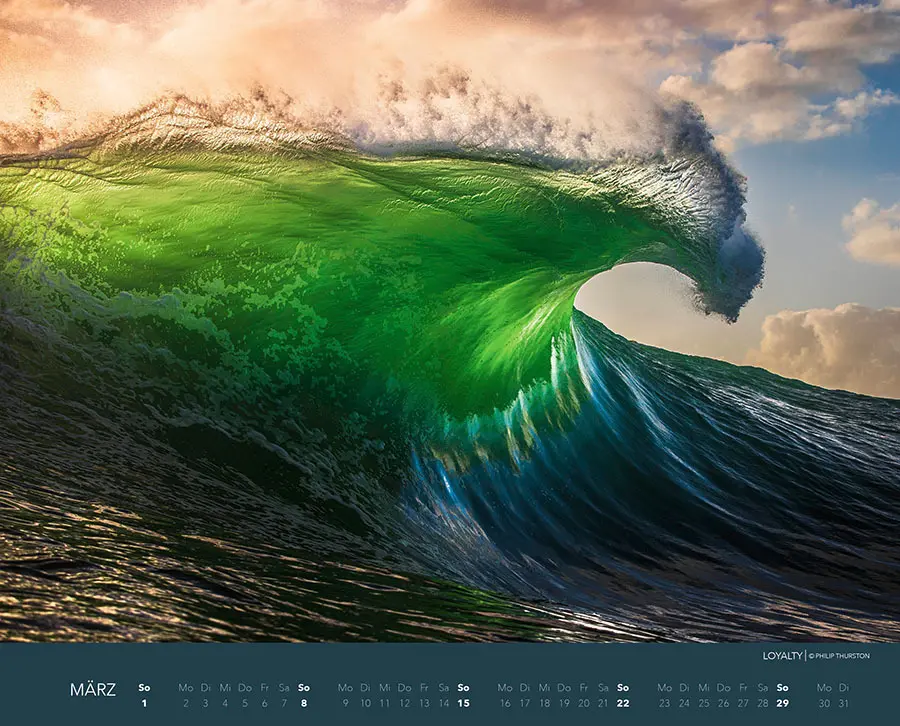Image resolution: width=900 pixels, height=726 pixels.
Task: Click the Mo label above date 2
Action: (x=185, y=688)
